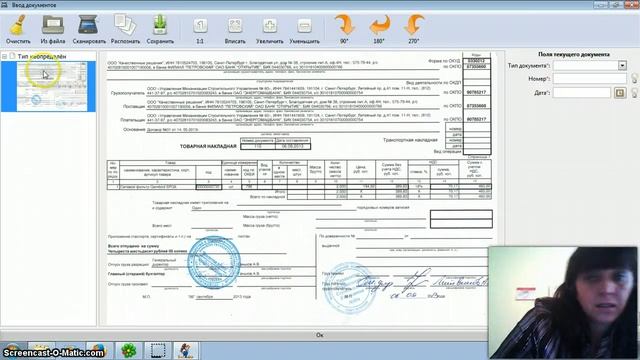Click the Номер input field
This screenshot has height=360, width=640.
click(x=590, y=78)
